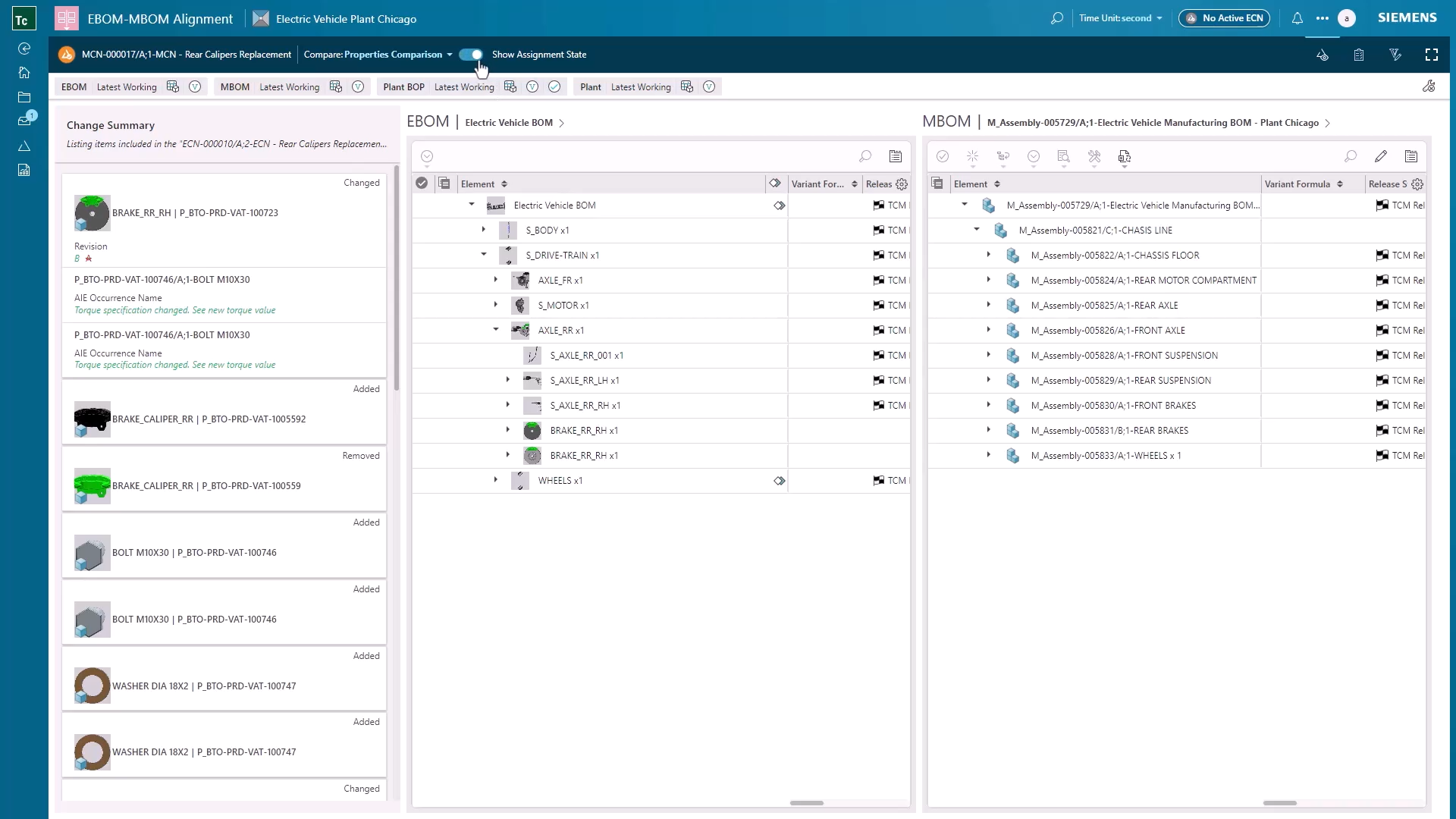Open the reports icon in left sidebar

point(24,170)
